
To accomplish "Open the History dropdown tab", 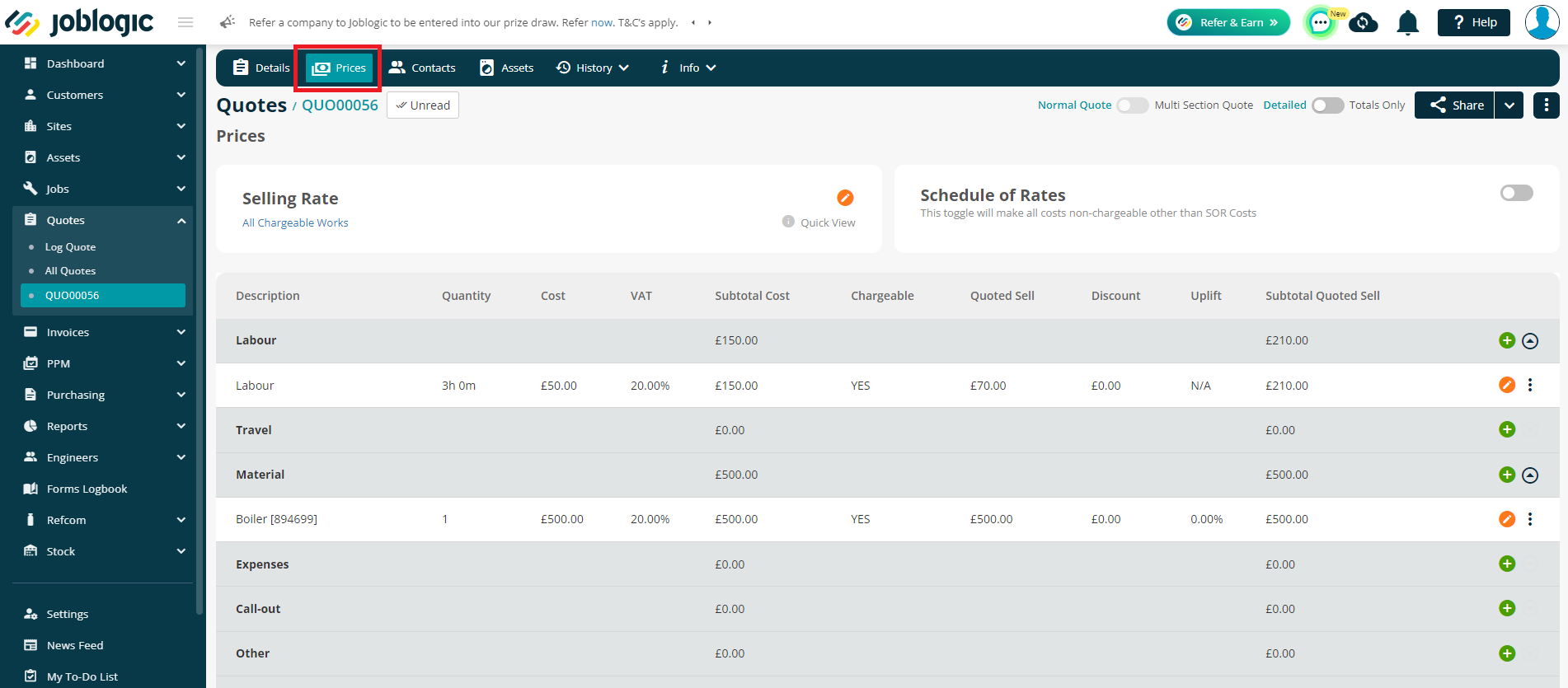I will (593, 68).
